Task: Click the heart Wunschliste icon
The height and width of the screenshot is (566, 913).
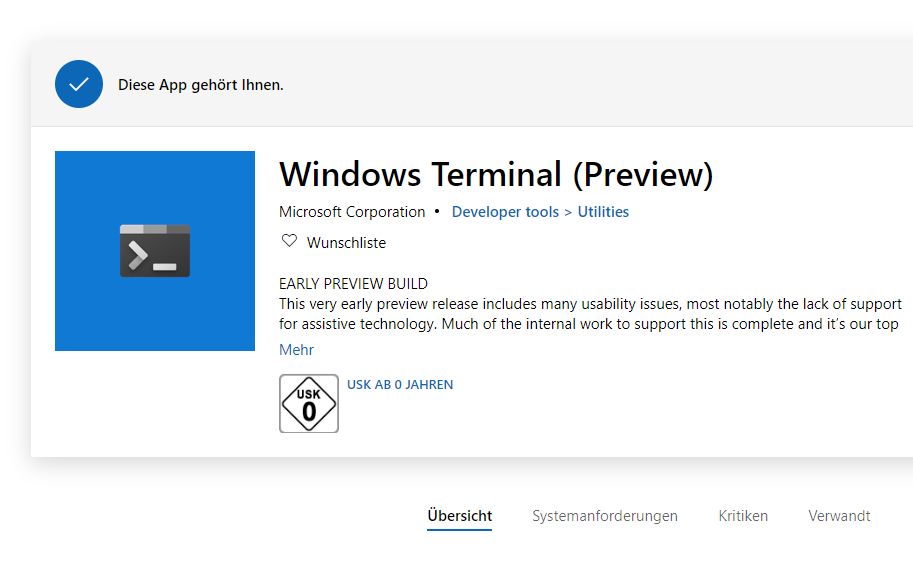Action: point(289,240)
